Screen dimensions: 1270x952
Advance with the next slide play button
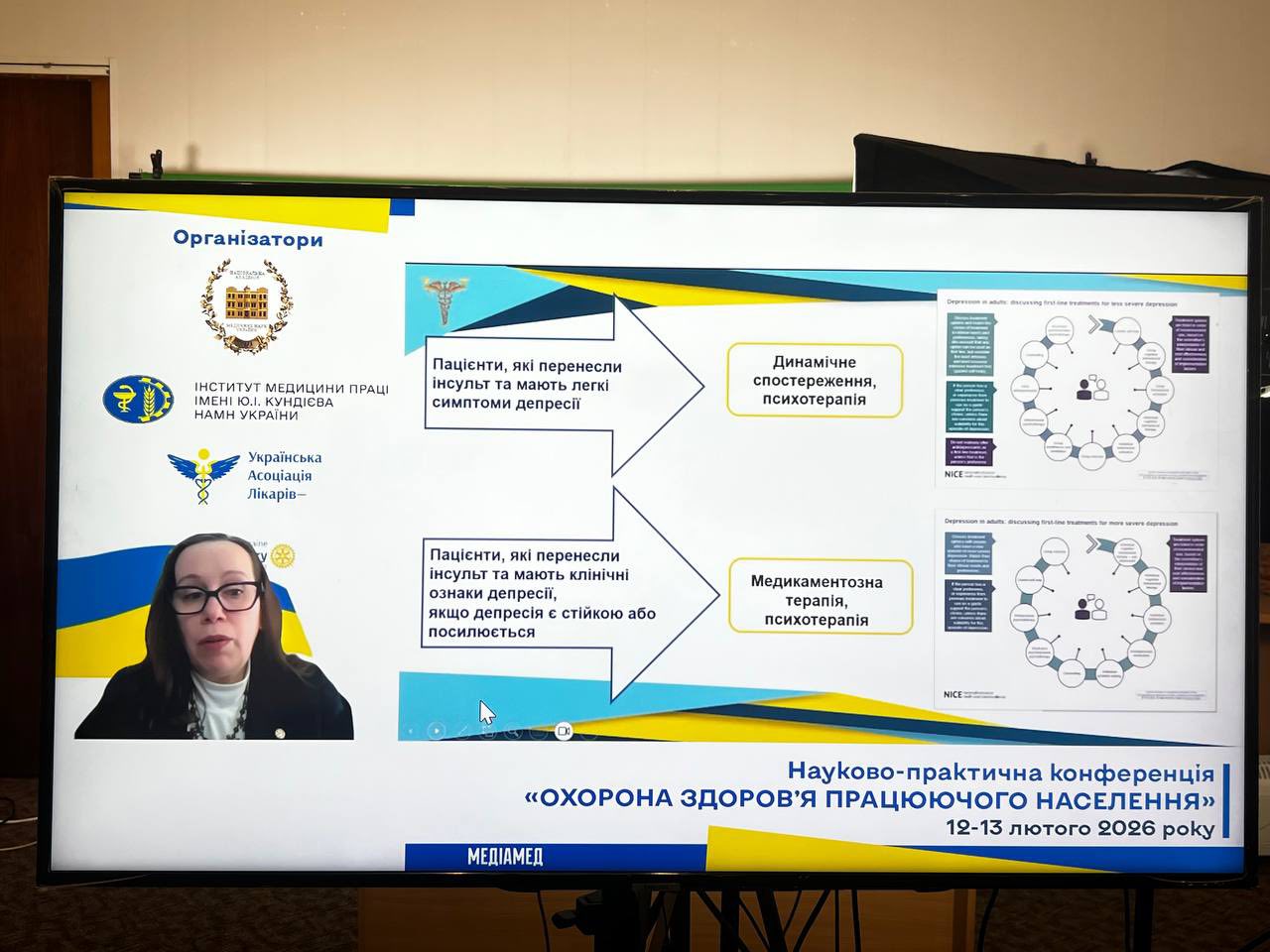coord(437,731)
